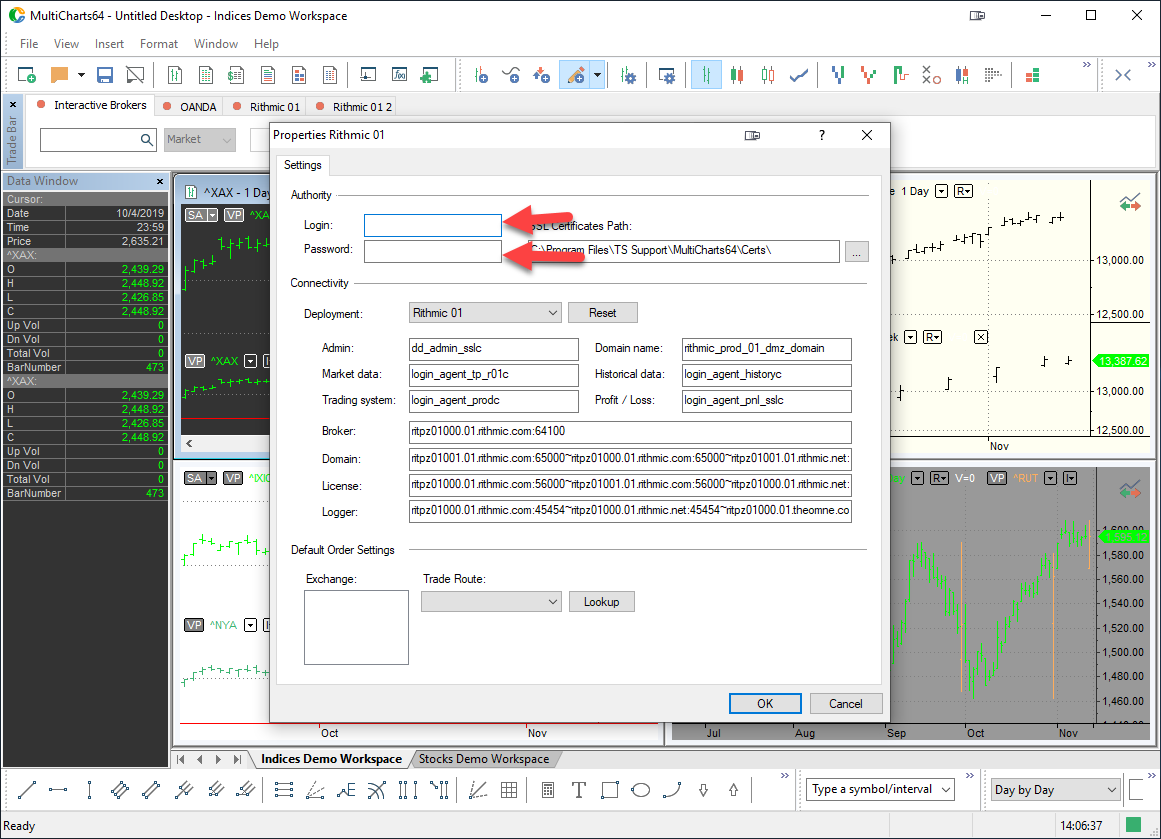Image resolution: width=1161 pixels, height=839 pixels.
Task: Click into the Login input field
Action: 432,226
